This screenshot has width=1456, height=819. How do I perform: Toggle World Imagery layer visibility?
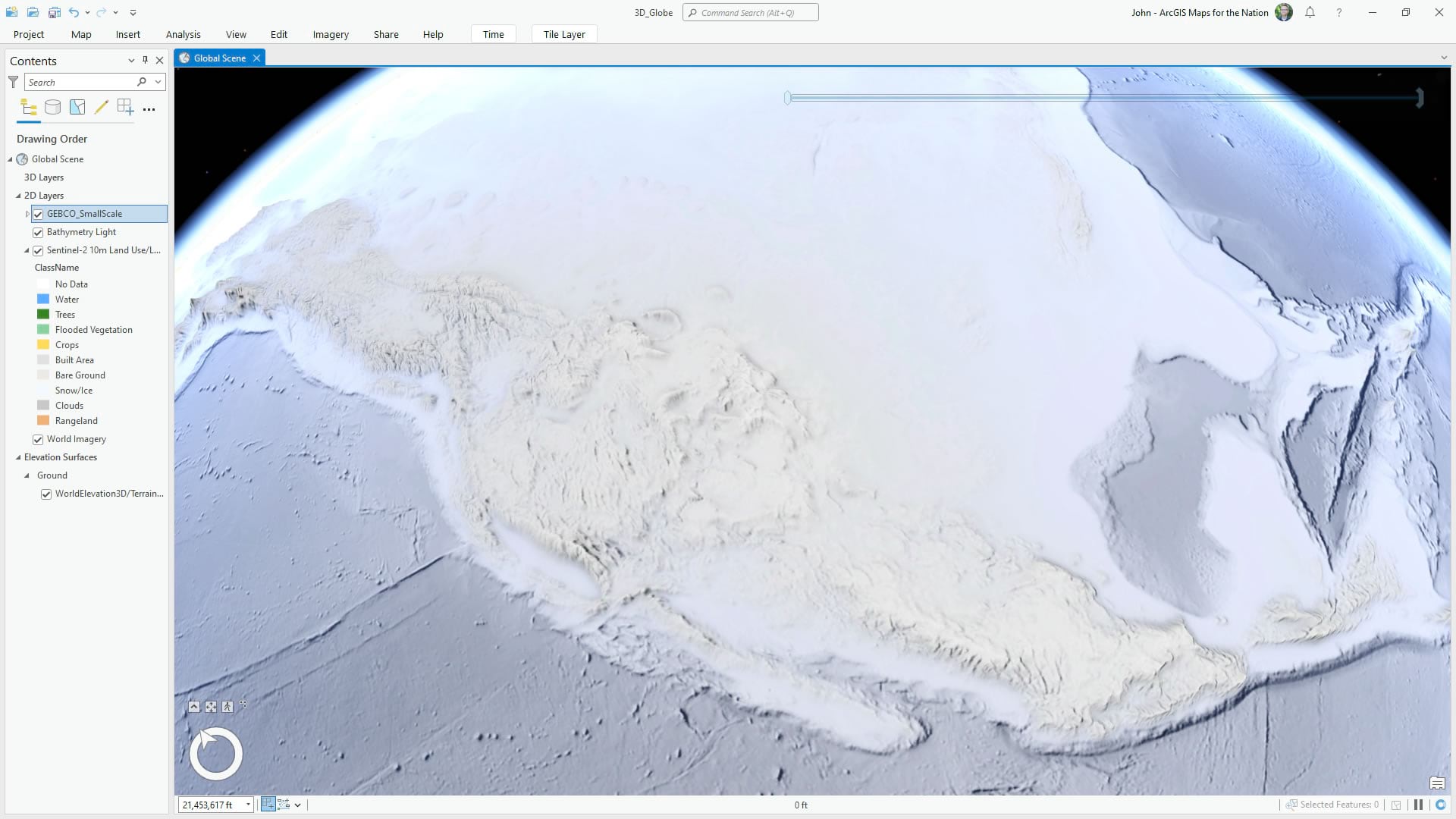click(x=38, y=440)
